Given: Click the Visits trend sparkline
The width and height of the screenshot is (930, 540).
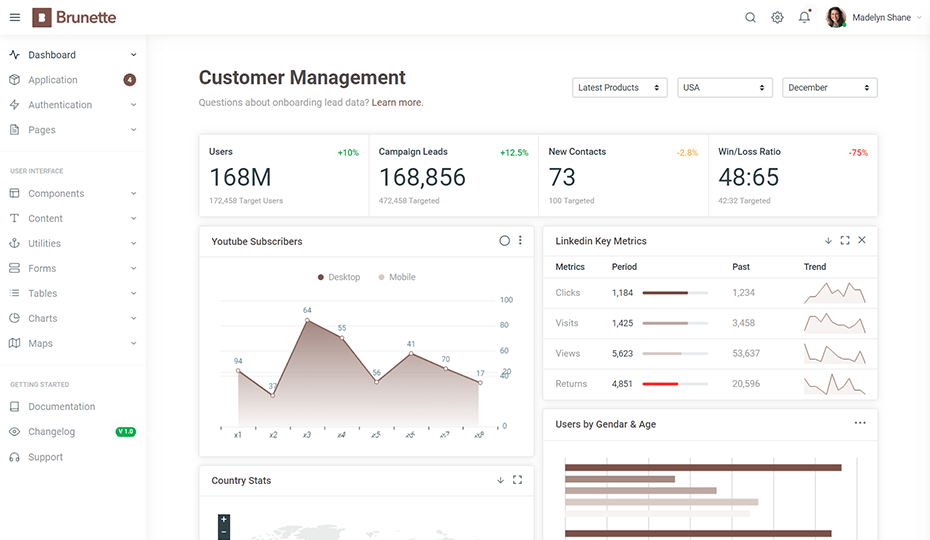Looking at the screenshot, I should (x=835, y=323).
